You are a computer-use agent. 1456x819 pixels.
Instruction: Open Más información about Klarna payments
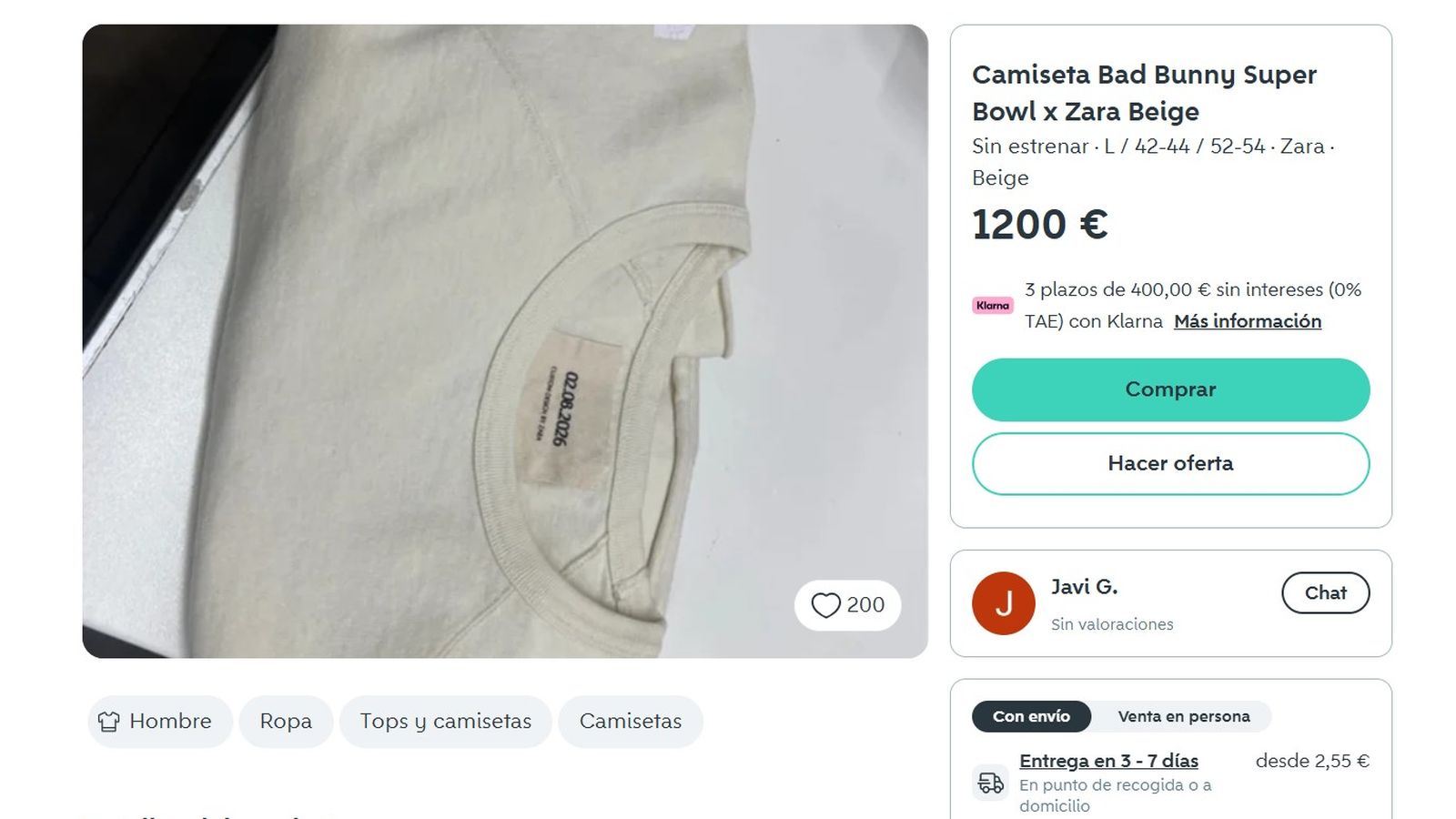pyautogui.click(x=1247, y=321)
